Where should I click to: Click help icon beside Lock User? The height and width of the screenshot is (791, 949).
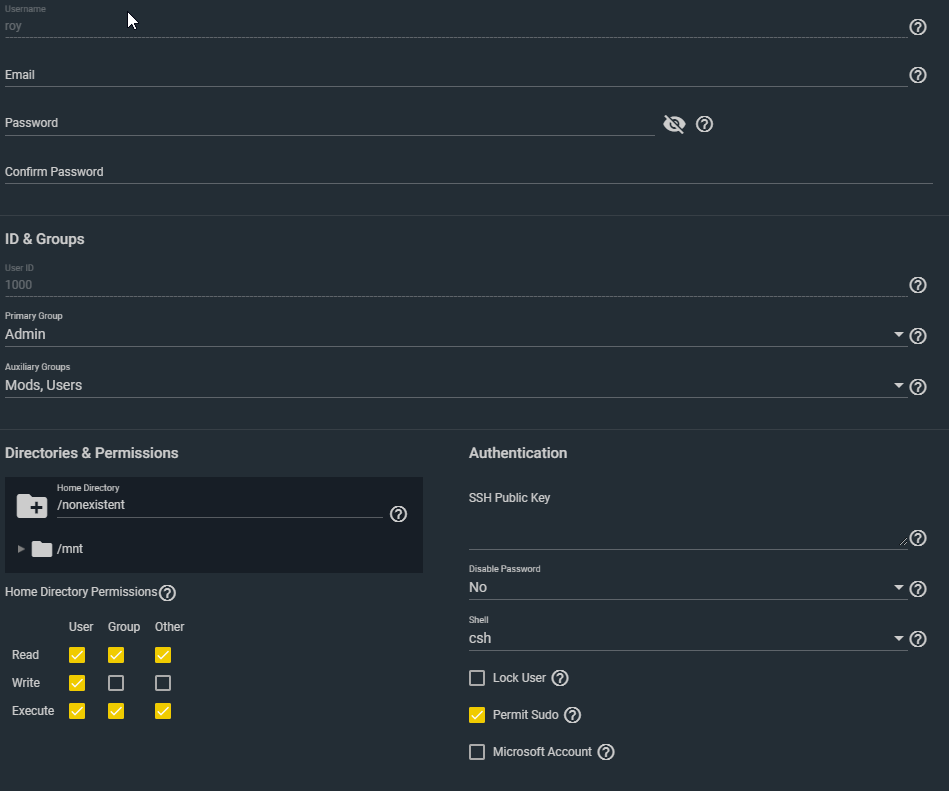560,678
